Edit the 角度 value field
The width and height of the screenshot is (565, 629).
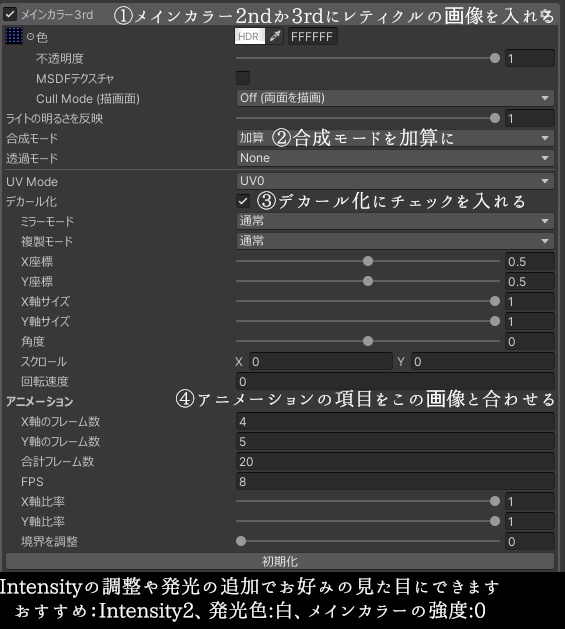click(530, 342)
